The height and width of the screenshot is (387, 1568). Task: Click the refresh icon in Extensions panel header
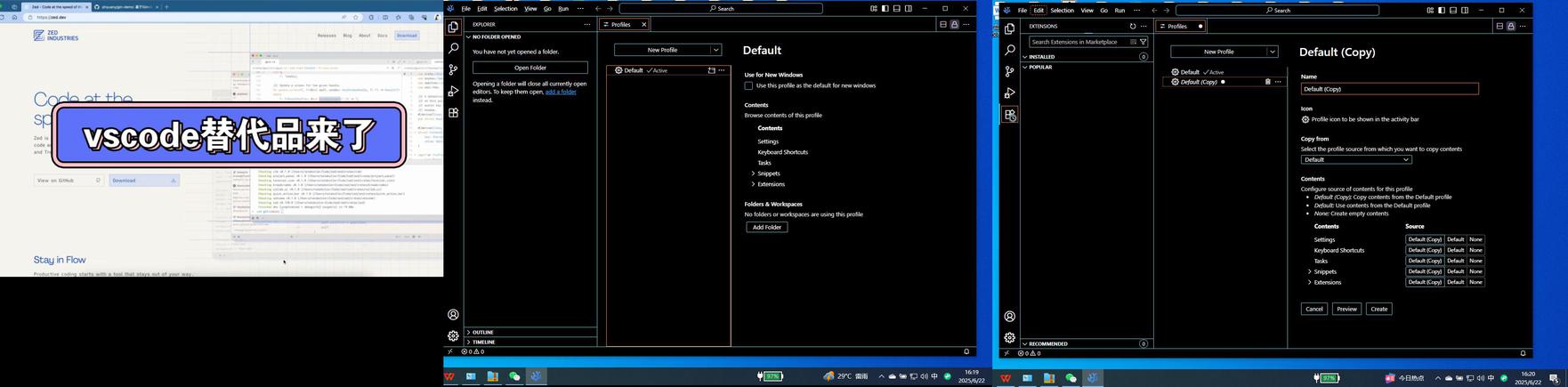tap(1133, 27)
